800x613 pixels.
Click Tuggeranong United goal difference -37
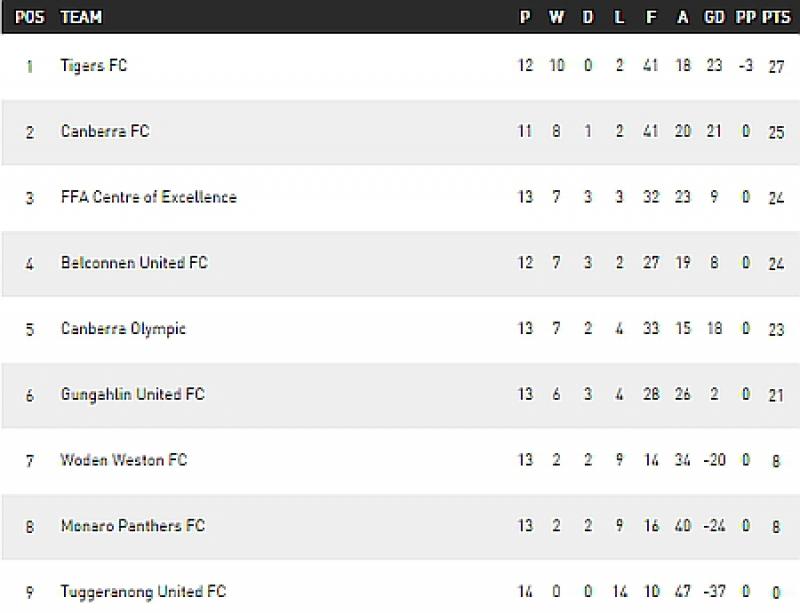714,591
